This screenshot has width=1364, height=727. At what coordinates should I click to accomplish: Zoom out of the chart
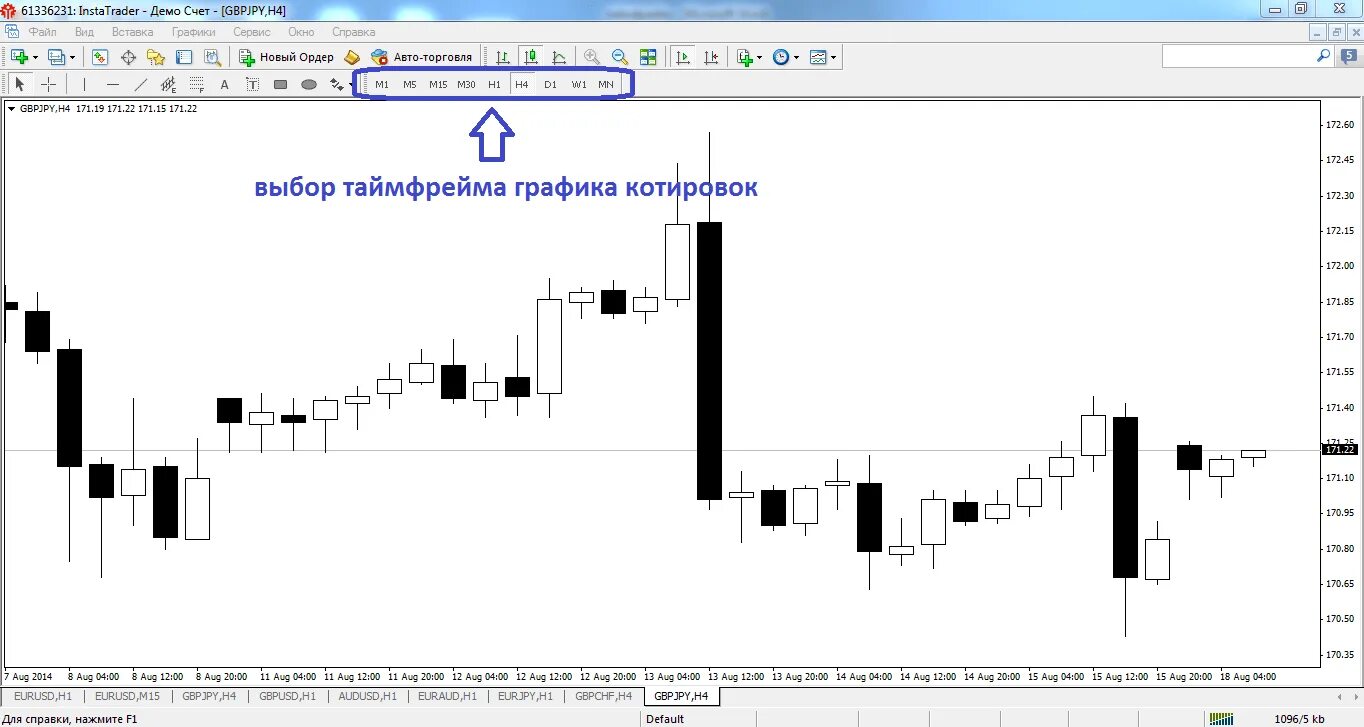tap(620, 57)
